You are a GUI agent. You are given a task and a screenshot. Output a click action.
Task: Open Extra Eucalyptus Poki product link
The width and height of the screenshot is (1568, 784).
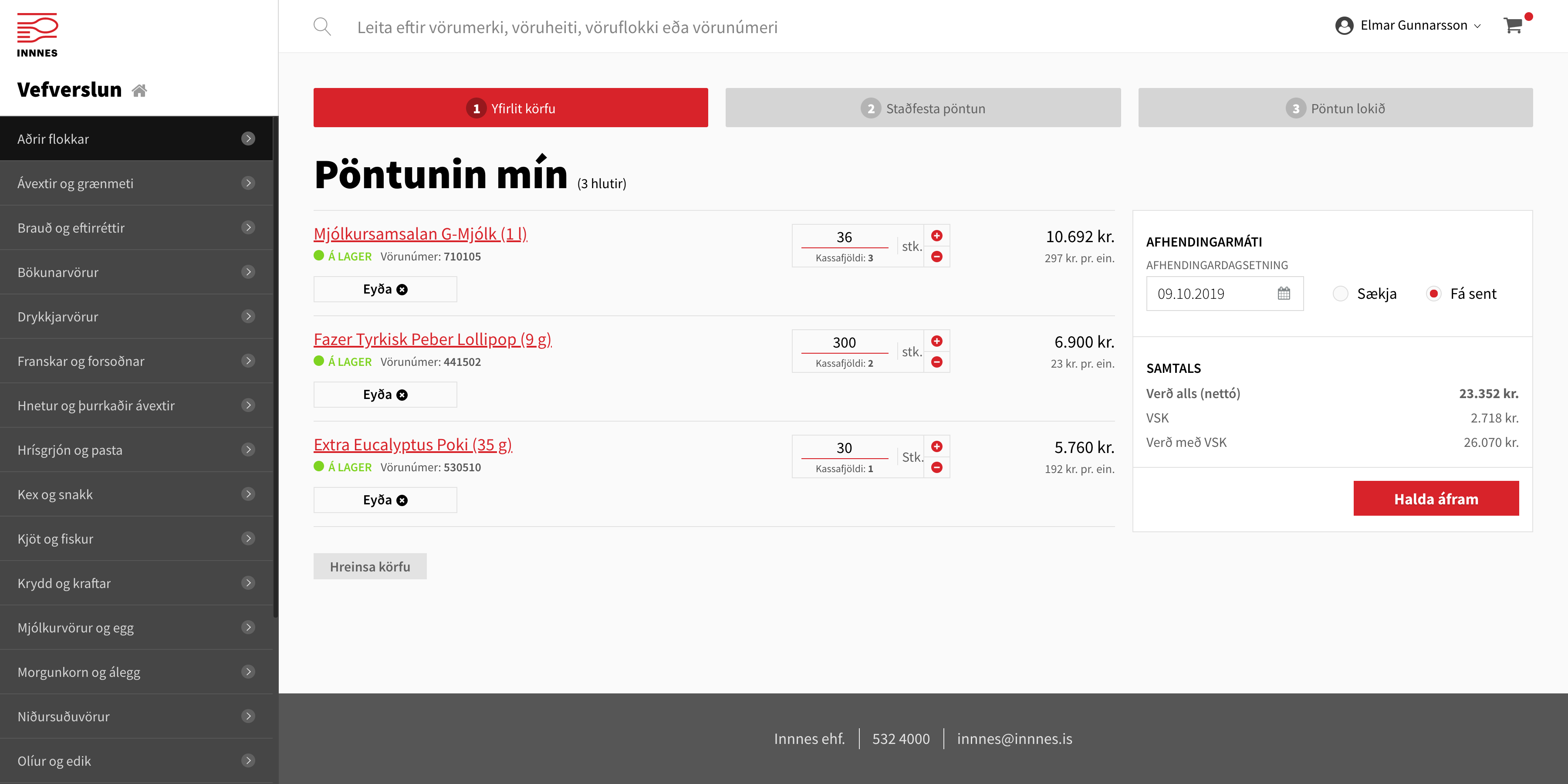point(413,444)
